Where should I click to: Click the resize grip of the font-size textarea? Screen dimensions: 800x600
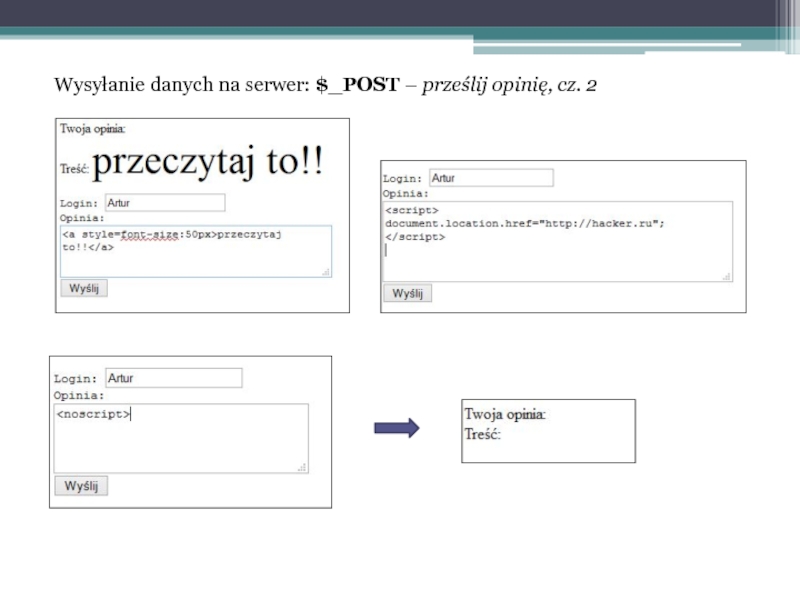pyautogui.click(x=326, y=272)
